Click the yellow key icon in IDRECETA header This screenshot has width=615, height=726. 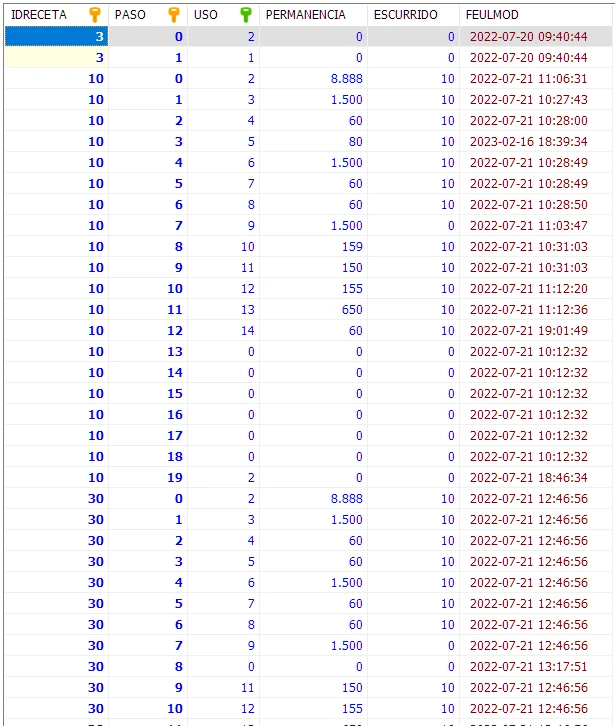[95, 15]
